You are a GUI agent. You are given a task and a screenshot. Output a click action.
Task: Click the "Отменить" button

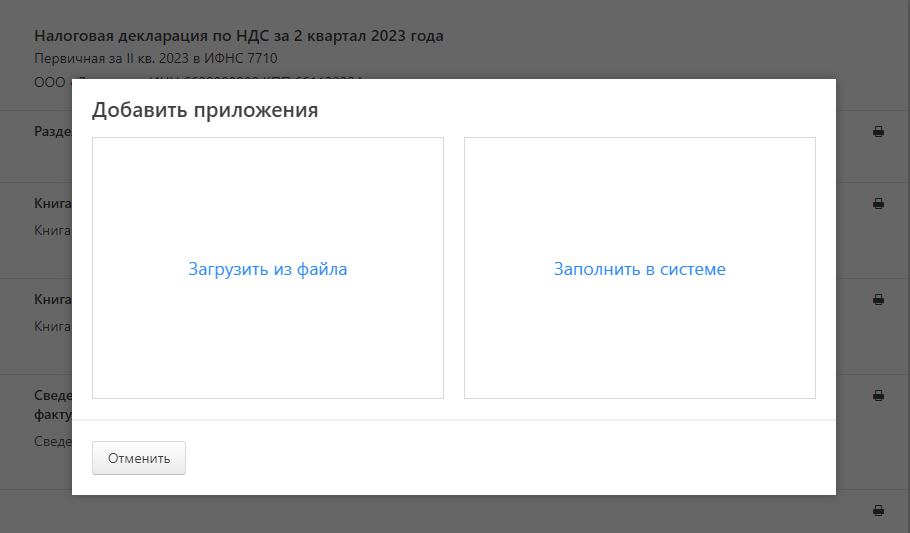139,458
